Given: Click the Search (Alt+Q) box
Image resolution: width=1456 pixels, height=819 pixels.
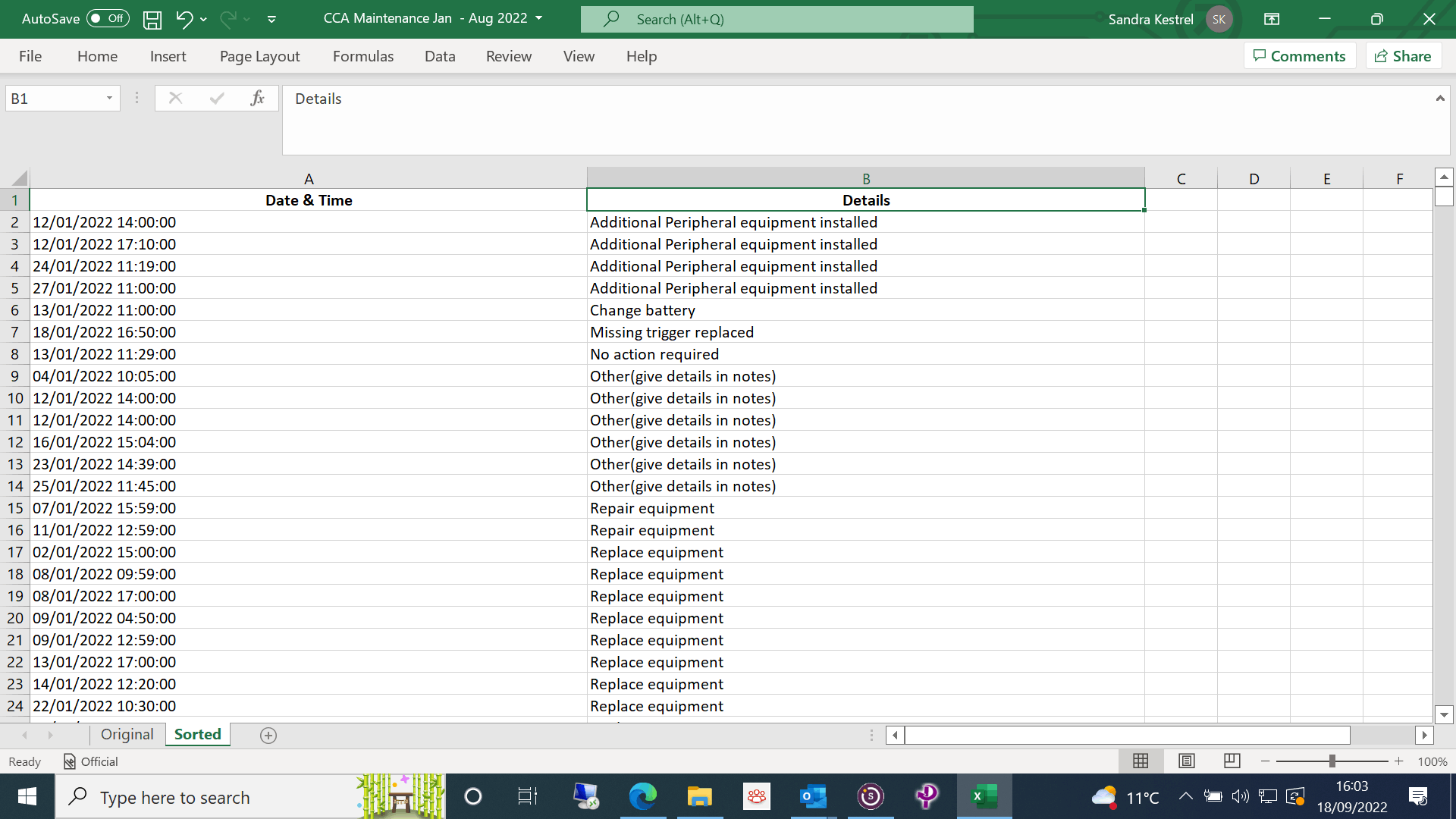Looking at the screenshot, I should click(x=777, y=19).
